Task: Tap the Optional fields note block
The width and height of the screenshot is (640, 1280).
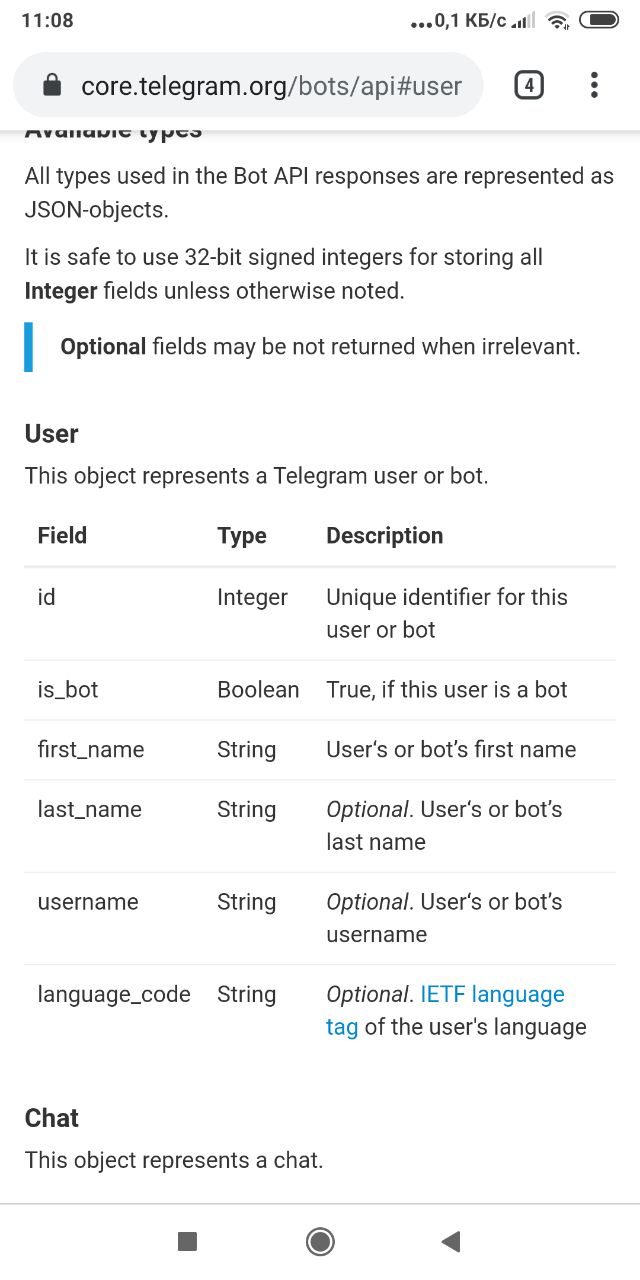Action: (x=320, y=347)
